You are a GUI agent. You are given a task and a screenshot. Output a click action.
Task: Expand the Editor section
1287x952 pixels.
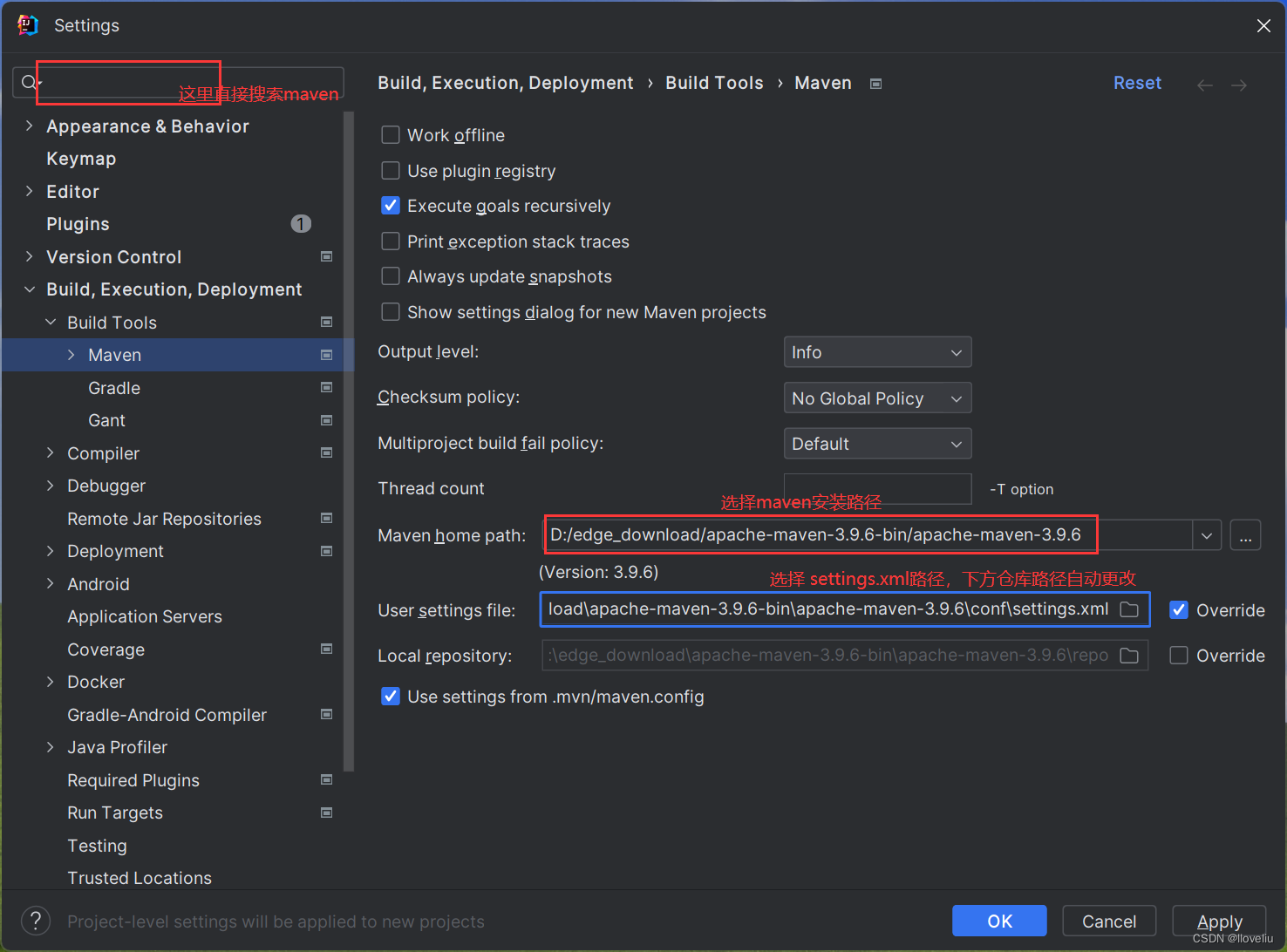pyautogui.click(x=30, y=191)
